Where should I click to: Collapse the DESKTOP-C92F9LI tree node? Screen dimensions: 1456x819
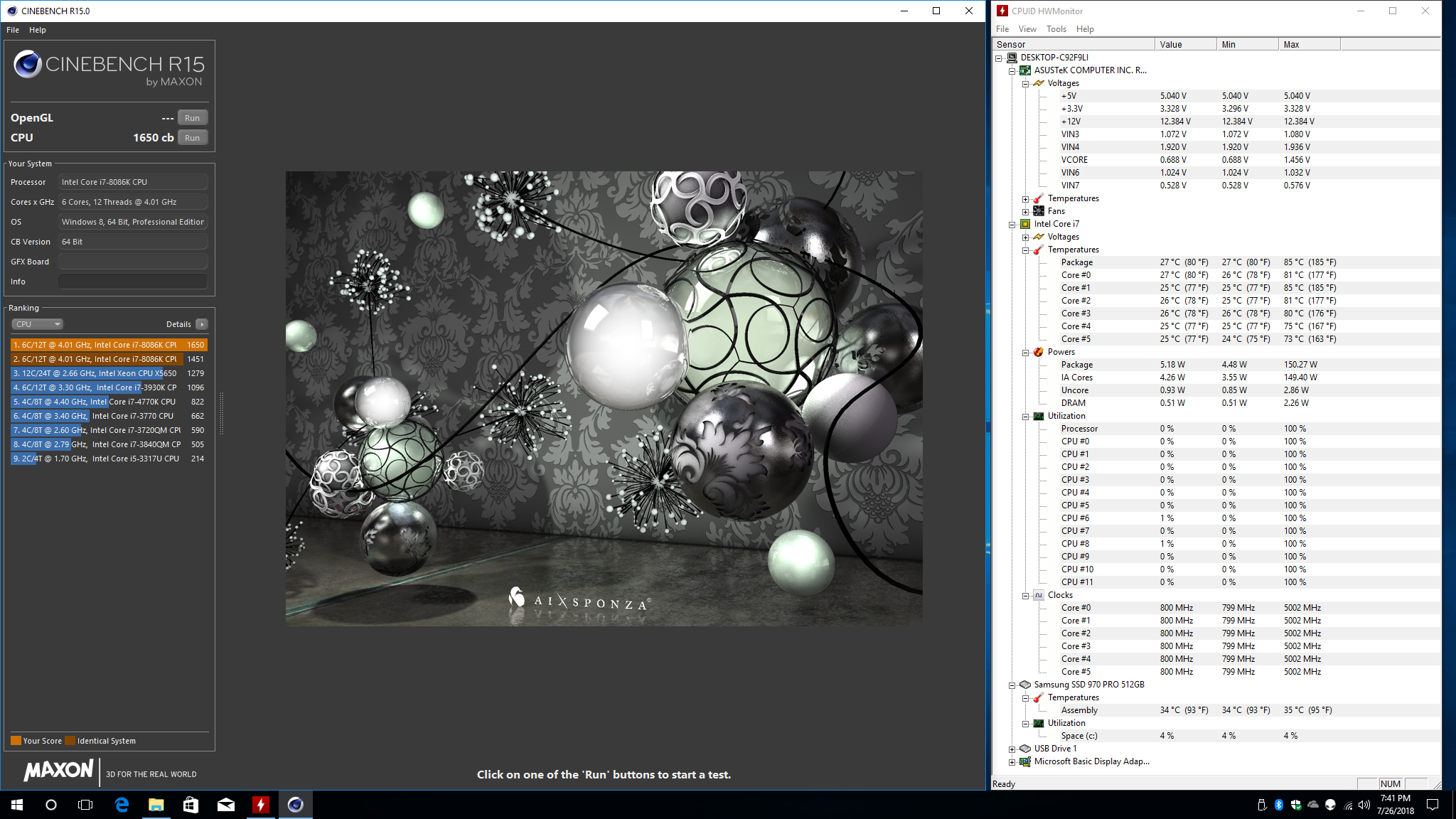999,58
